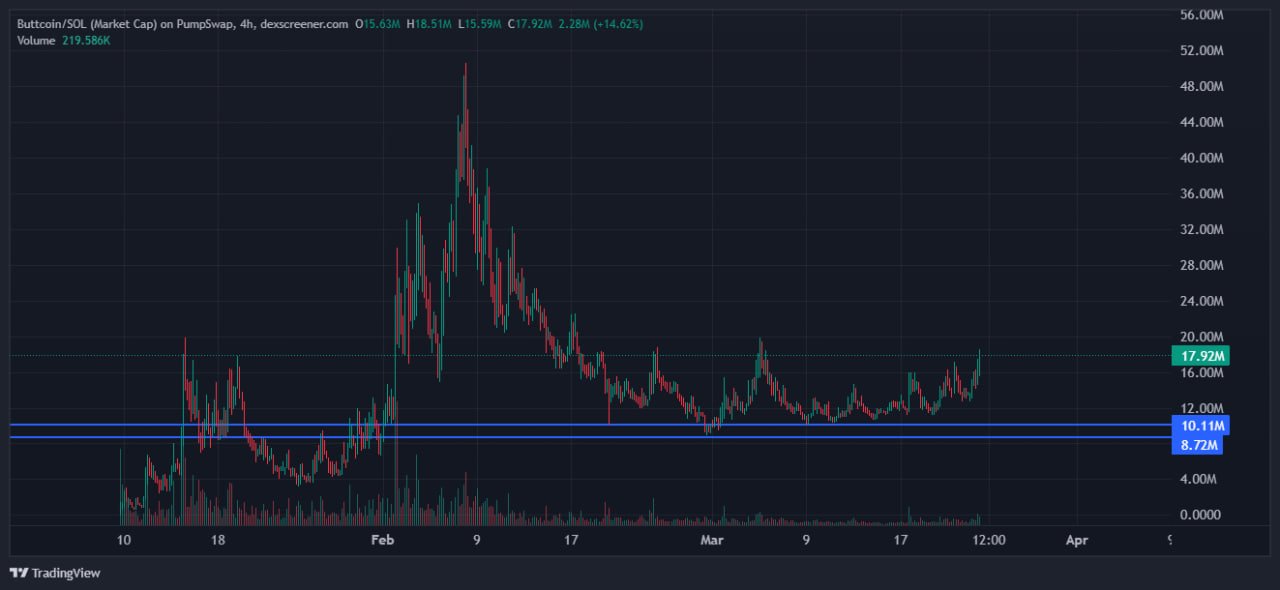Select the 8.72M horizontal line label

[x=1199, y=445]
